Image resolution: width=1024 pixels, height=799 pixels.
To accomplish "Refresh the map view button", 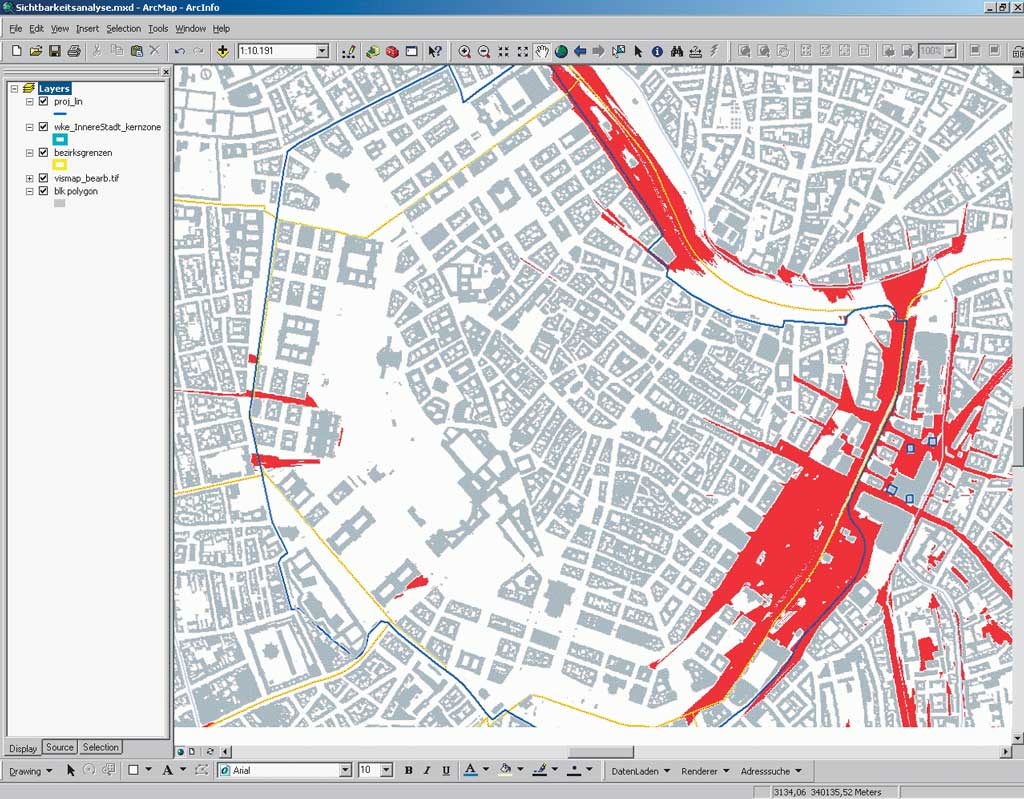I will coord(210,752).
